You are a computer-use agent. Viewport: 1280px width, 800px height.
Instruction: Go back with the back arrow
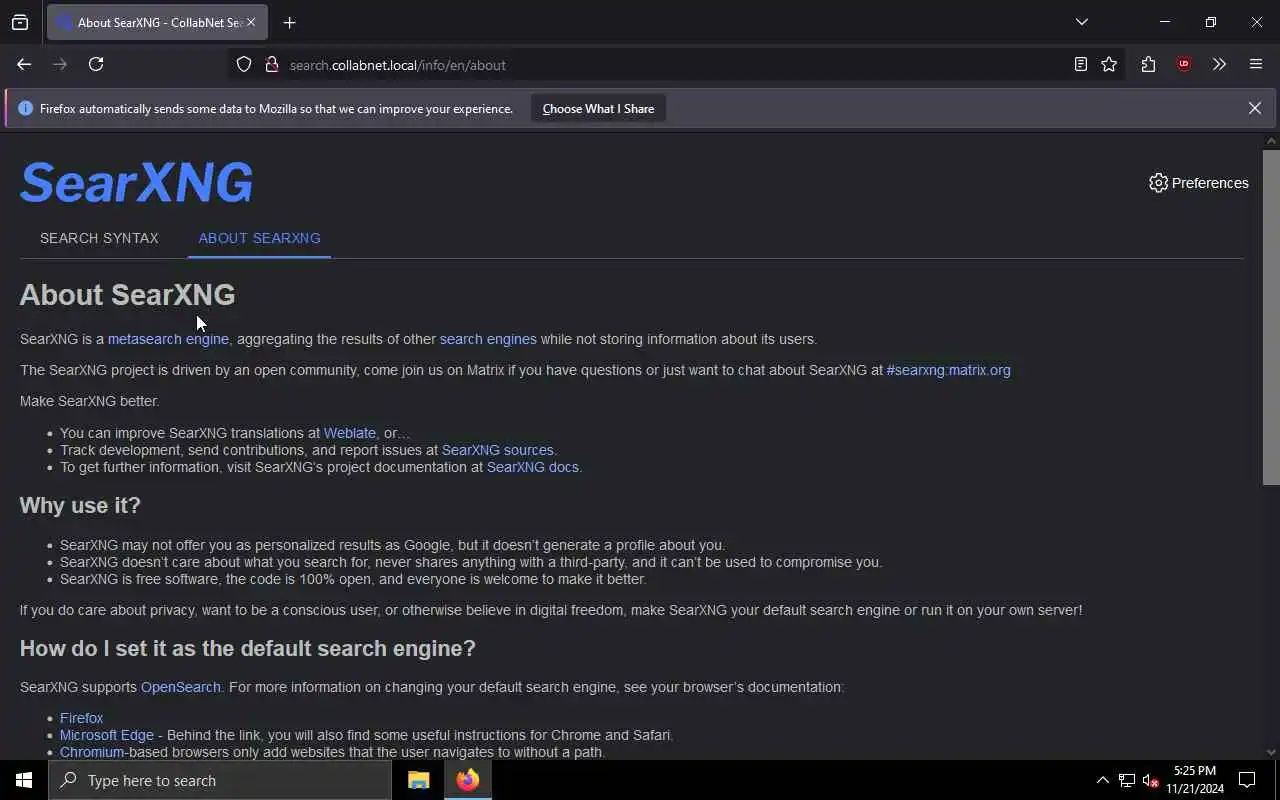pos(24,64)
